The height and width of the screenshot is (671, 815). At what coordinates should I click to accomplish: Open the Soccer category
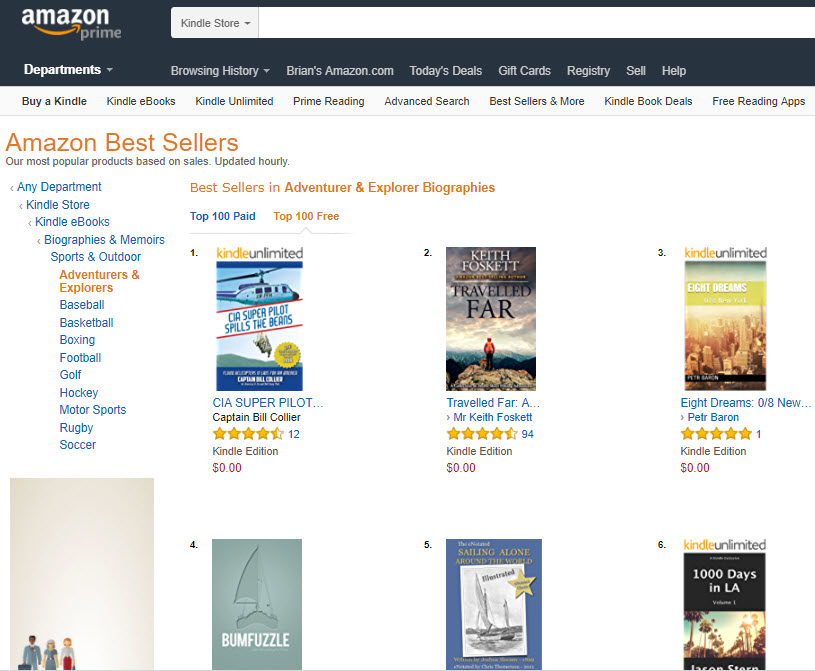point(78,445)
